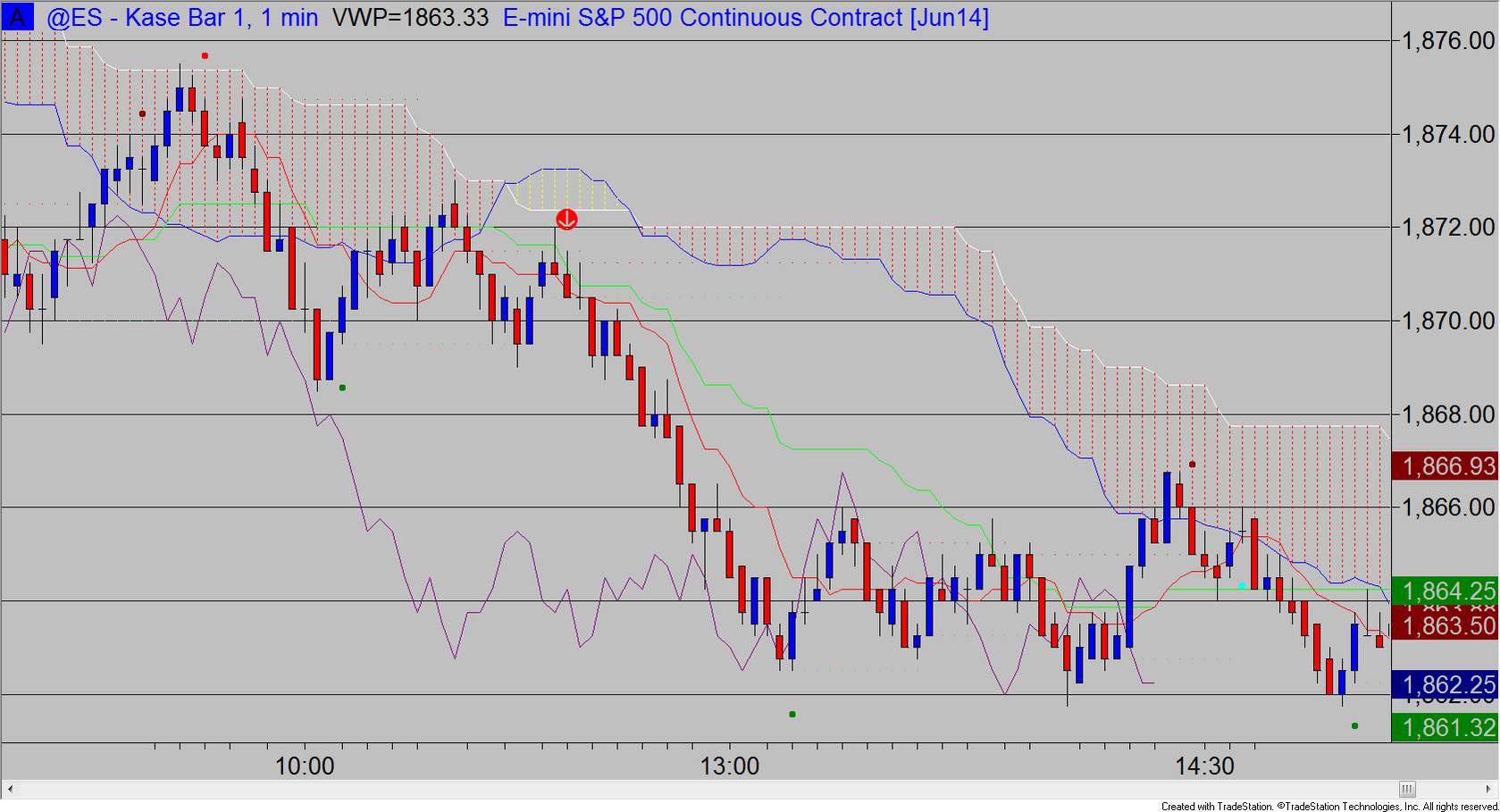Image resolution: width=1500 pixels, height=812 pixels.
Task: Select the dark red 1,866.93 price marker
Action: click(x=1445, y=466)
